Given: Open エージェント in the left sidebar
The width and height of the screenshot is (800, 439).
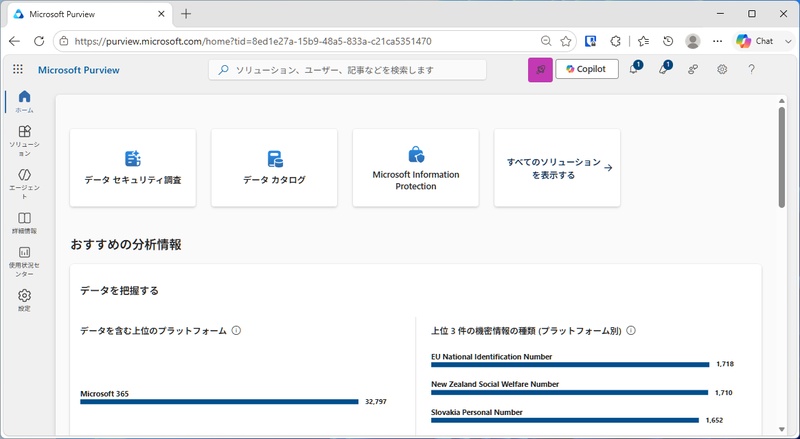Looking at the screenshot, I should (x=24, y=184).
